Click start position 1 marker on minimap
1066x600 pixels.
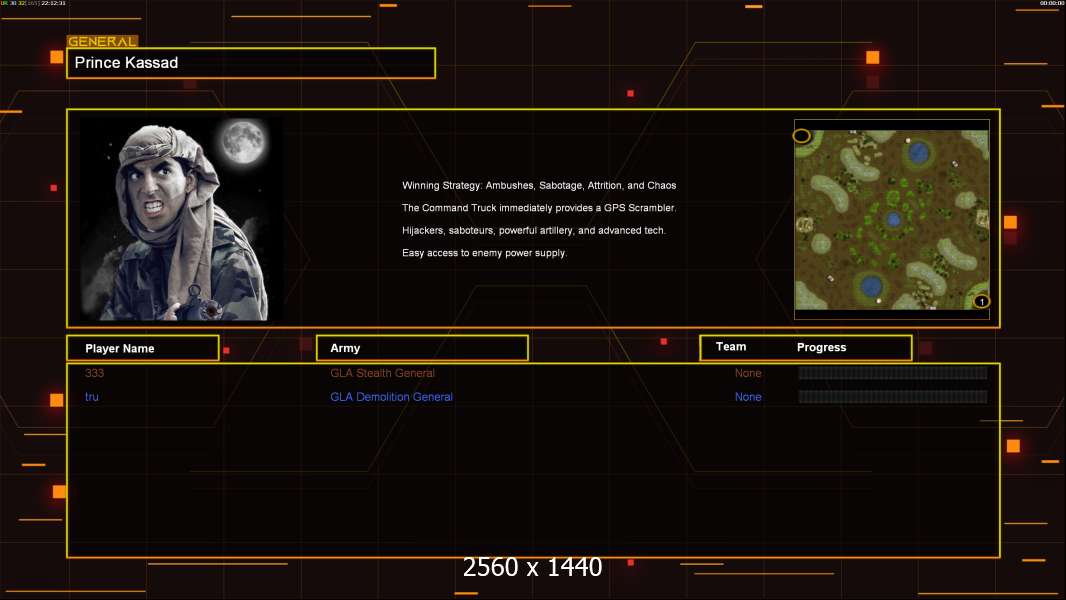point(981,301)
